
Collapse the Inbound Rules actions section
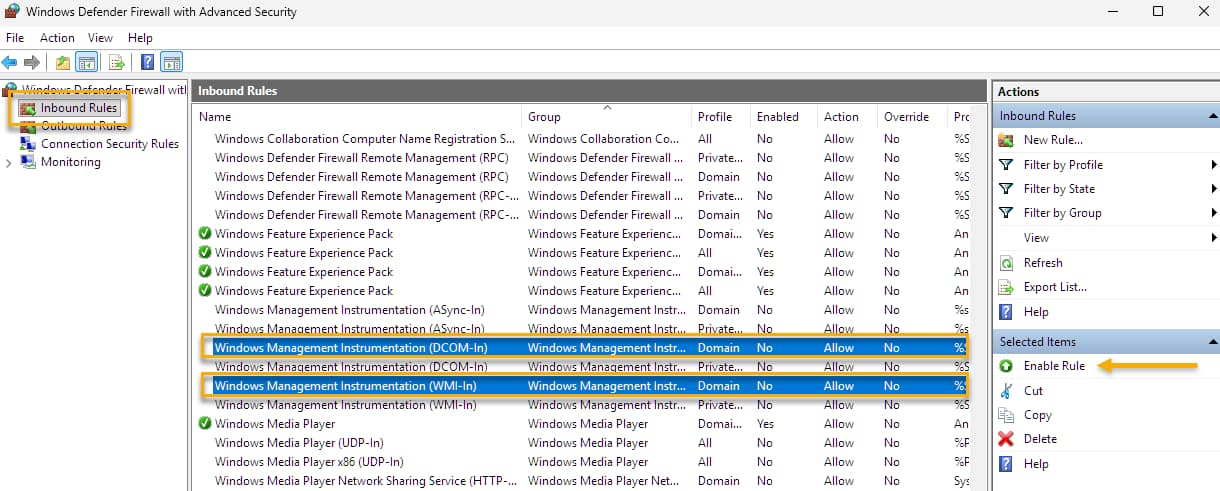[1213, 116]
